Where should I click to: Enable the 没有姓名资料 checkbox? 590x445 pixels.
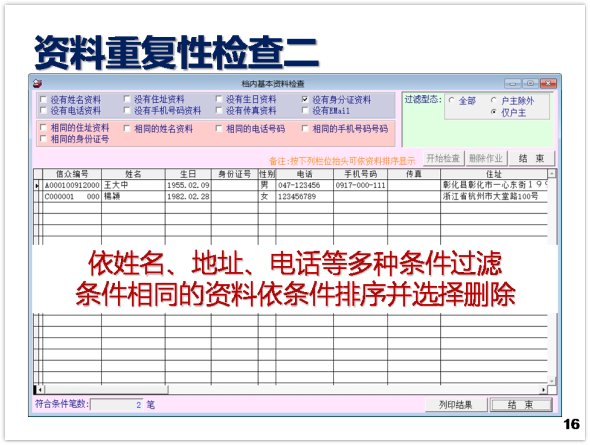43,100
